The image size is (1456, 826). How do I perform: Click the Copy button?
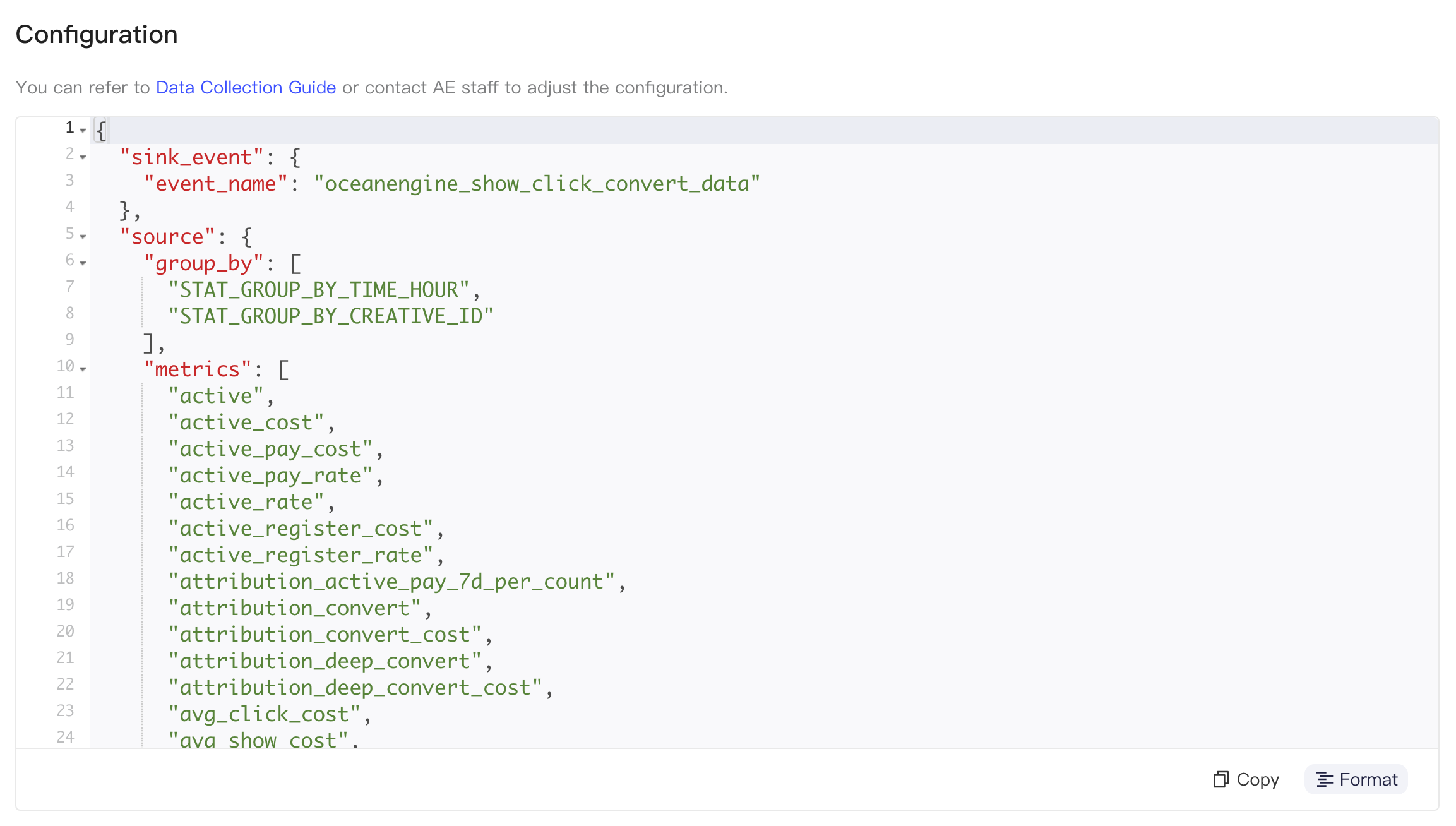(x=1246, y=779)
